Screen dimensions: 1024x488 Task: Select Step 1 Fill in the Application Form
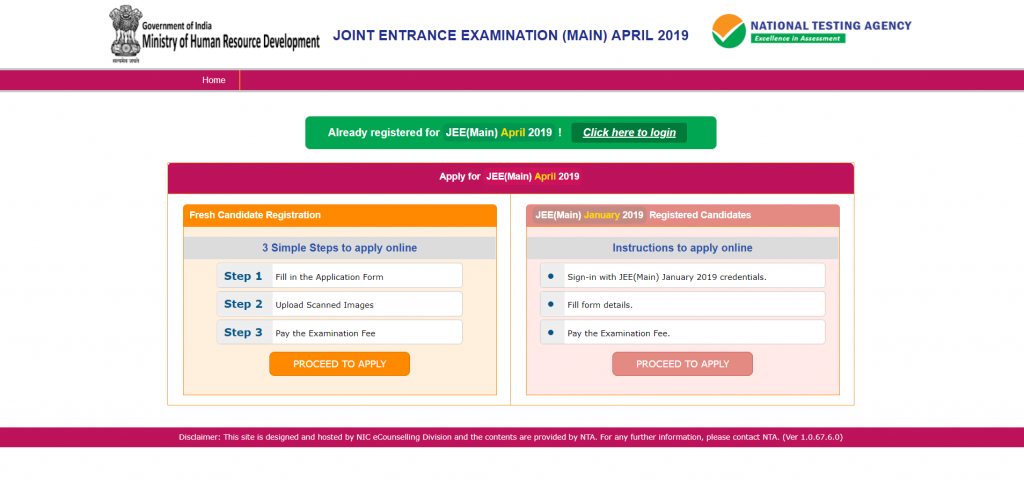340,276
